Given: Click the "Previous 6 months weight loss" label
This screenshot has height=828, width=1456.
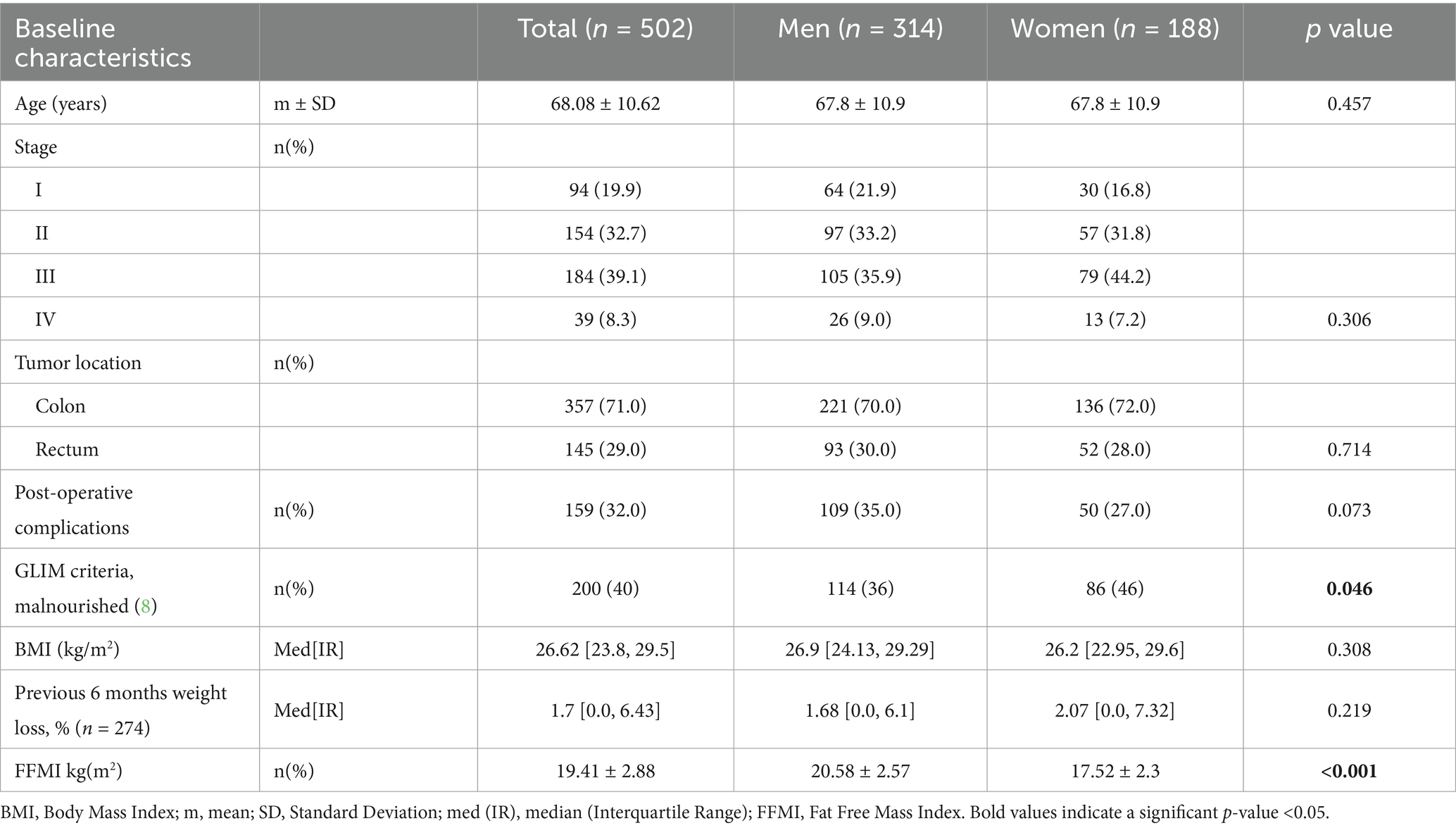Looking at the screenshot, I should click(x=120, y=710).
